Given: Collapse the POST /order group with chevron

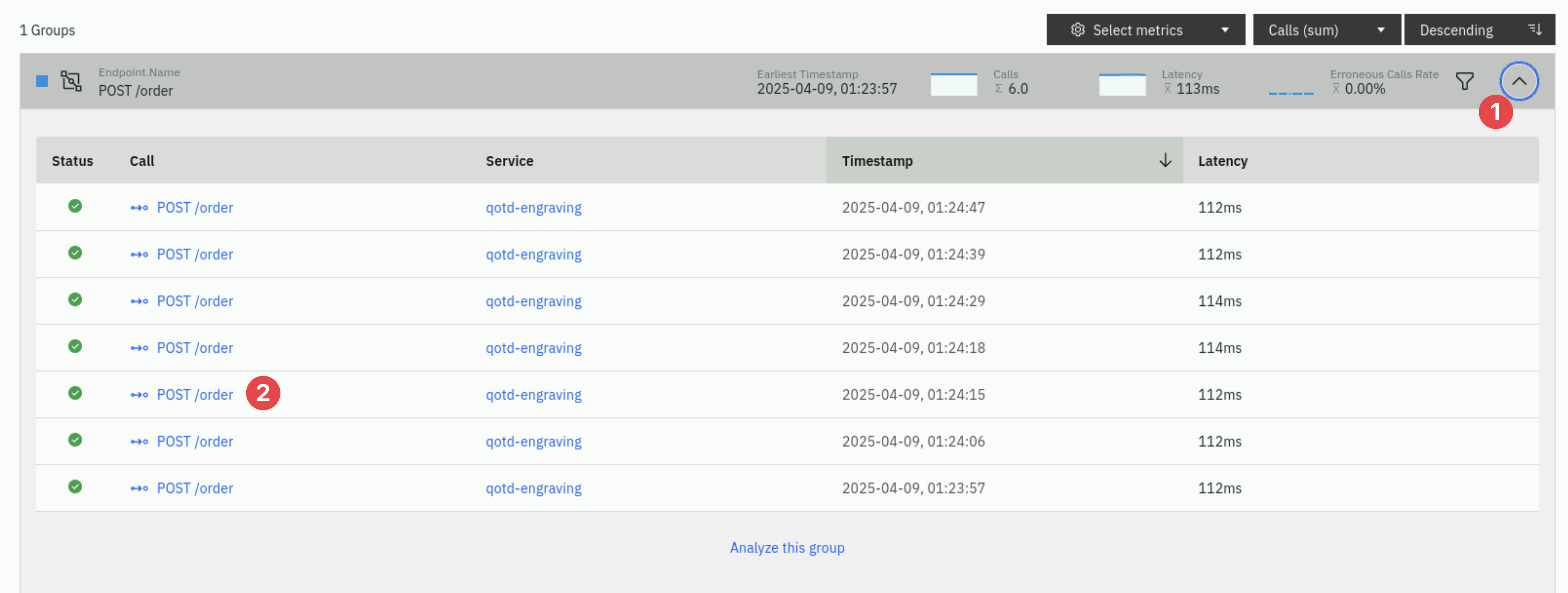Looking at the screenshot, I should (1519, 81).
